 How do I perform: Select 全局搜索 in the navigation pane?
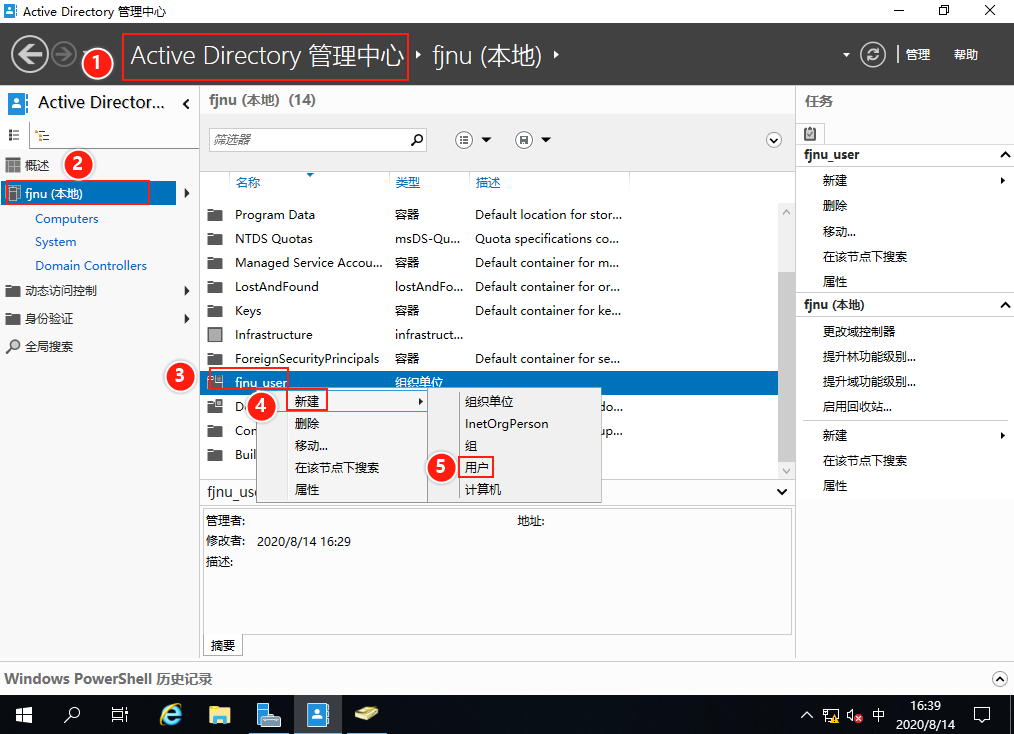[x=49, y=347]
